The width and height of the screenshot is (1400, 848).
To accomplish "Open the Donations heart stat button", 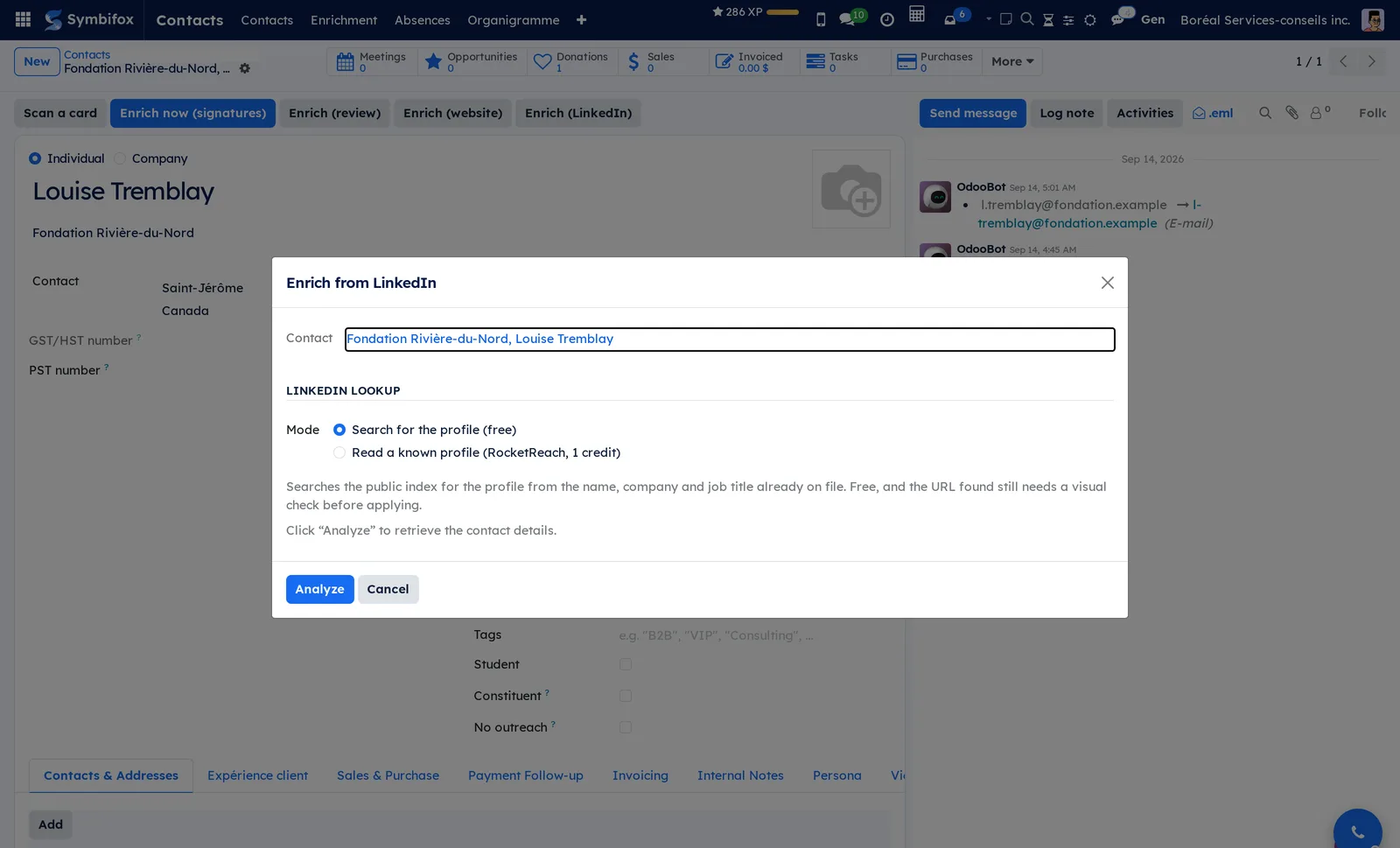I will [x=571, y=61].
